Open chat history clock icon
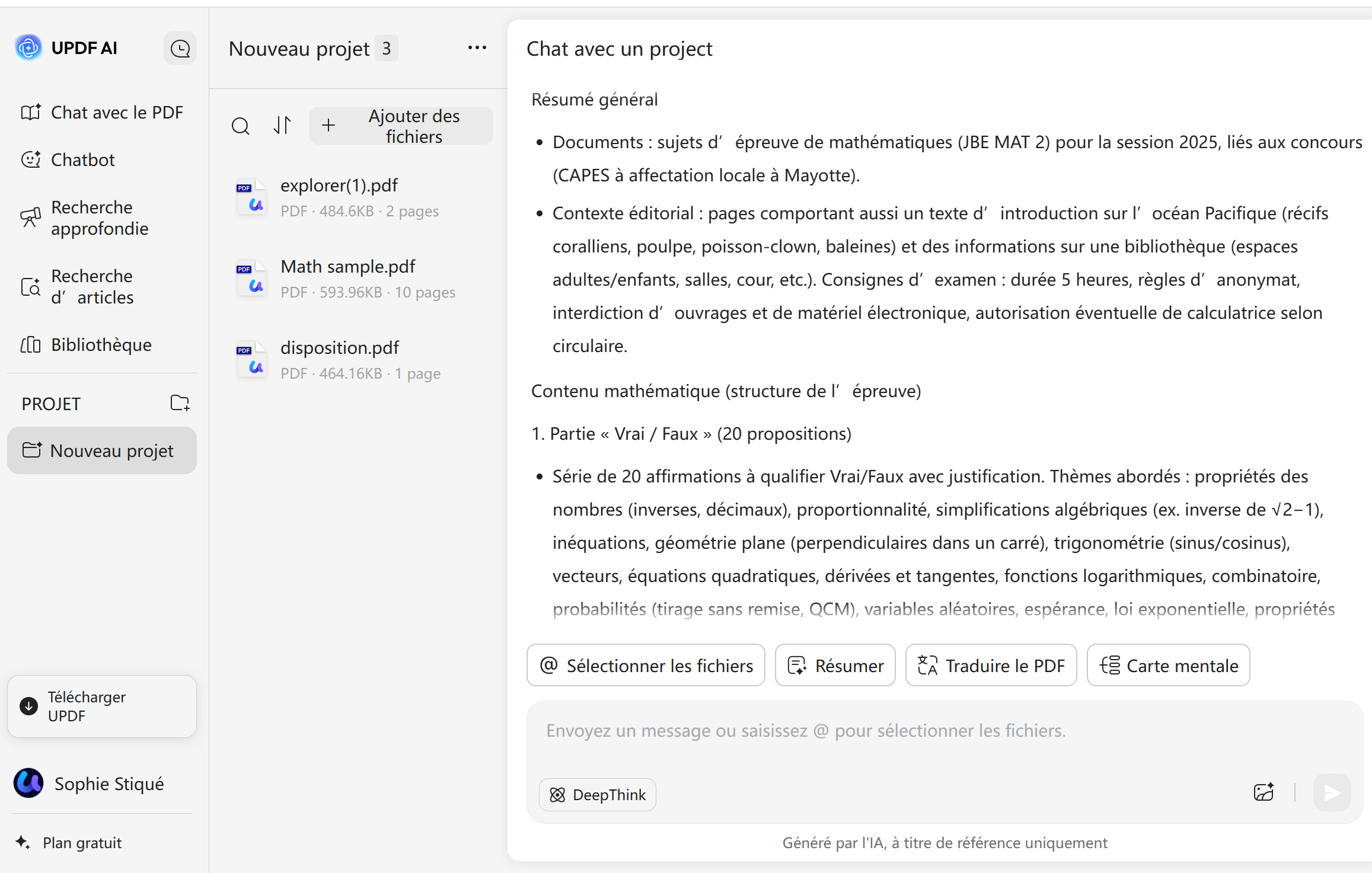The image size is (1372, 873). [180, 49]
